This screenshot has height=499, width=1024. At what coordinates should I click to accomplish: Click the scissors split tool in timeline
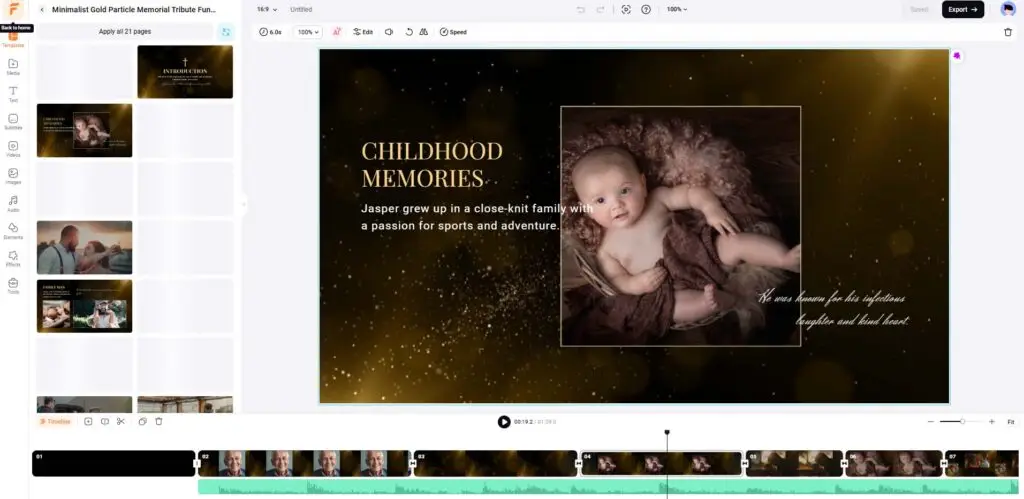pos(120,422)
